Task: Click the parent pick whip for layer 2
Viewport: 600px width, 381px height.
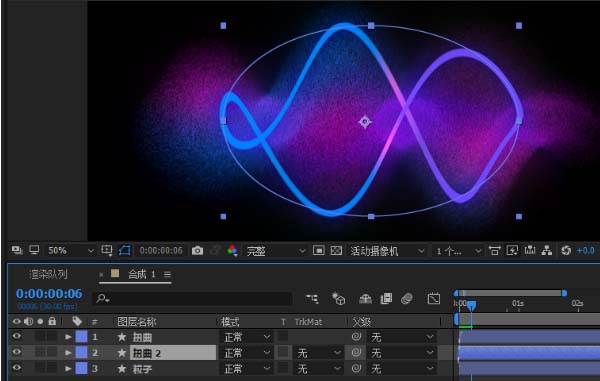Action: [356, 352]
